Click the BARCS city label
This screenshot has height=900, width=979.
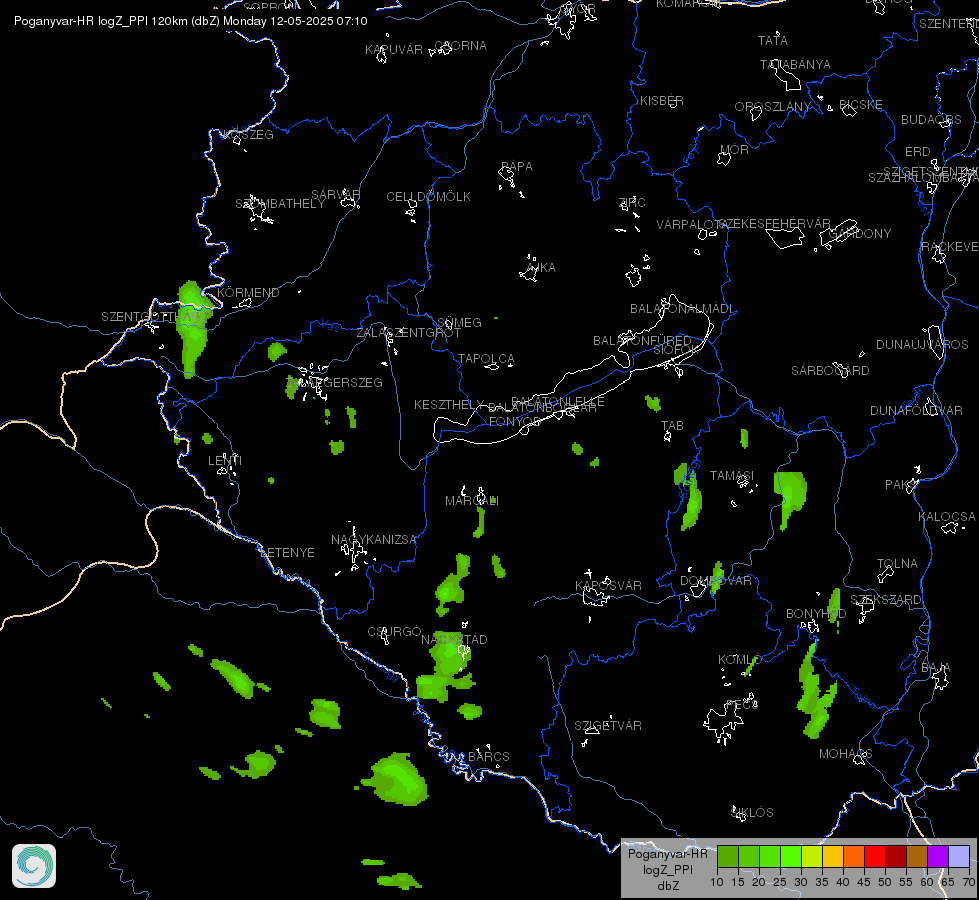click(489, 756)
